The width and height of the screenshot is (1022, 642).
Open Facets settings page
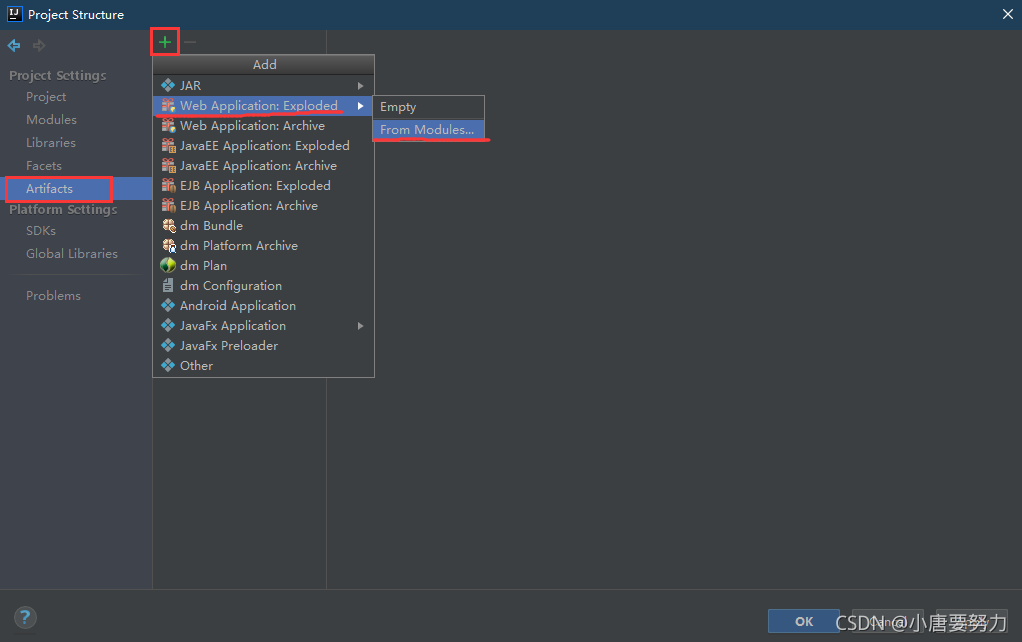click(44, 166)
